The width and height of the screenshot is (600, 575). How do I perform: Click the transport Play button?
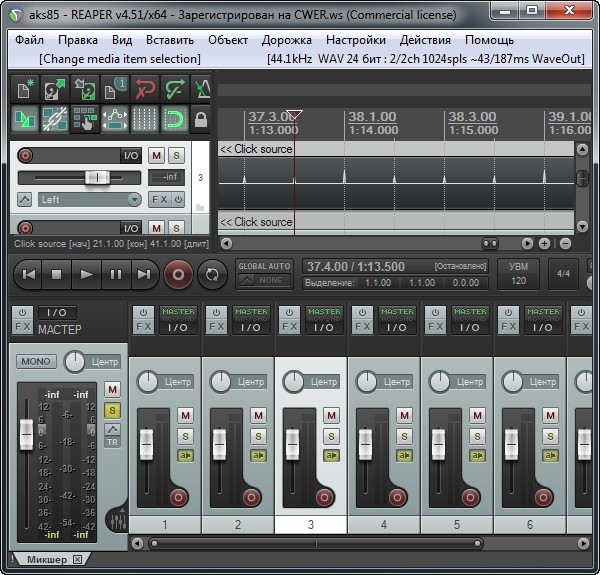coord(87,274)
